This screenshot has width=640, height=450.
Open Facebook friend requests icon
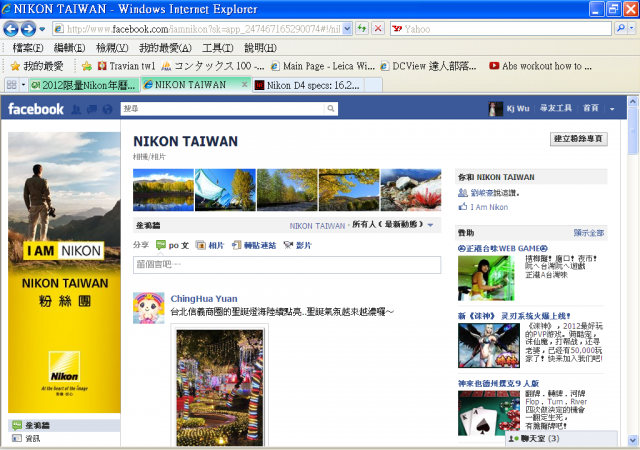pyautogui.click(x=76, y=109)
